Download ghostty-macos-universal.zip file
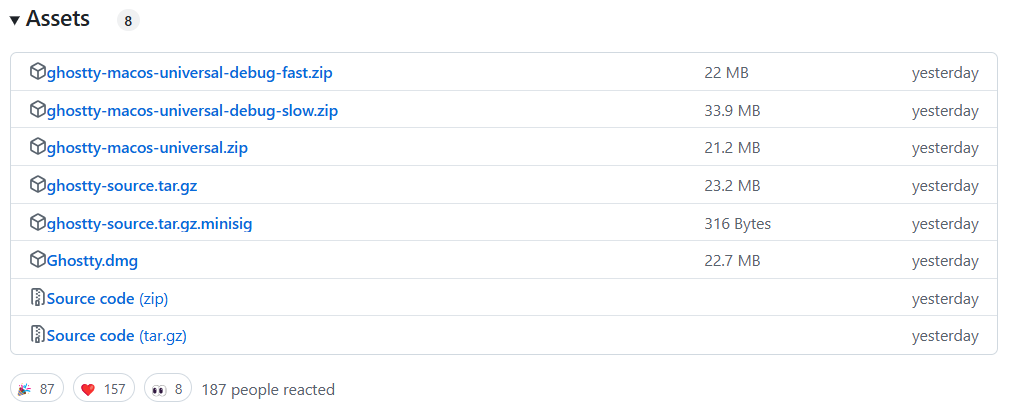 click(x=147, y=148)
